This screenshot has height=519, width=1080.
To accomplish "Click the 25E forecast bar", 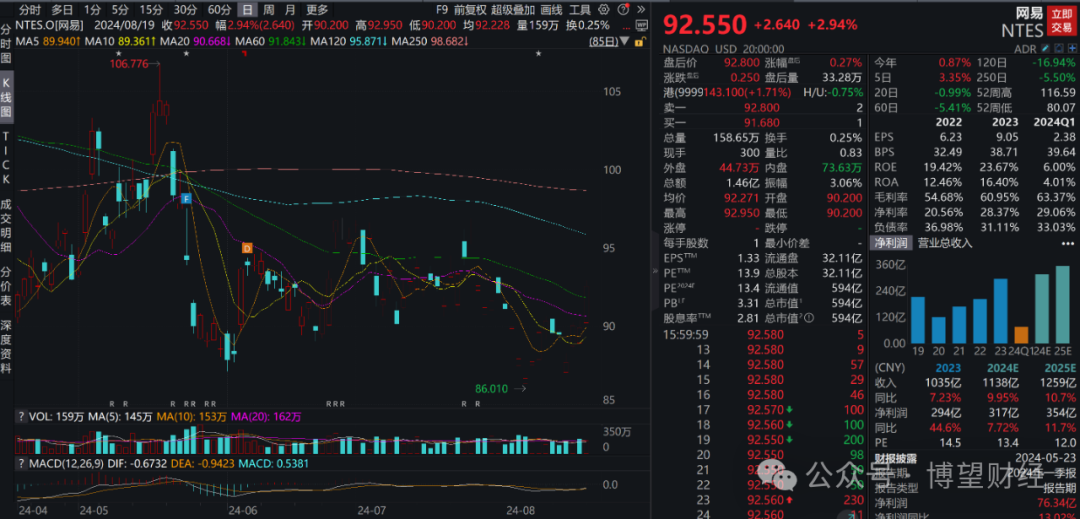I will [x=1063, y=304].
